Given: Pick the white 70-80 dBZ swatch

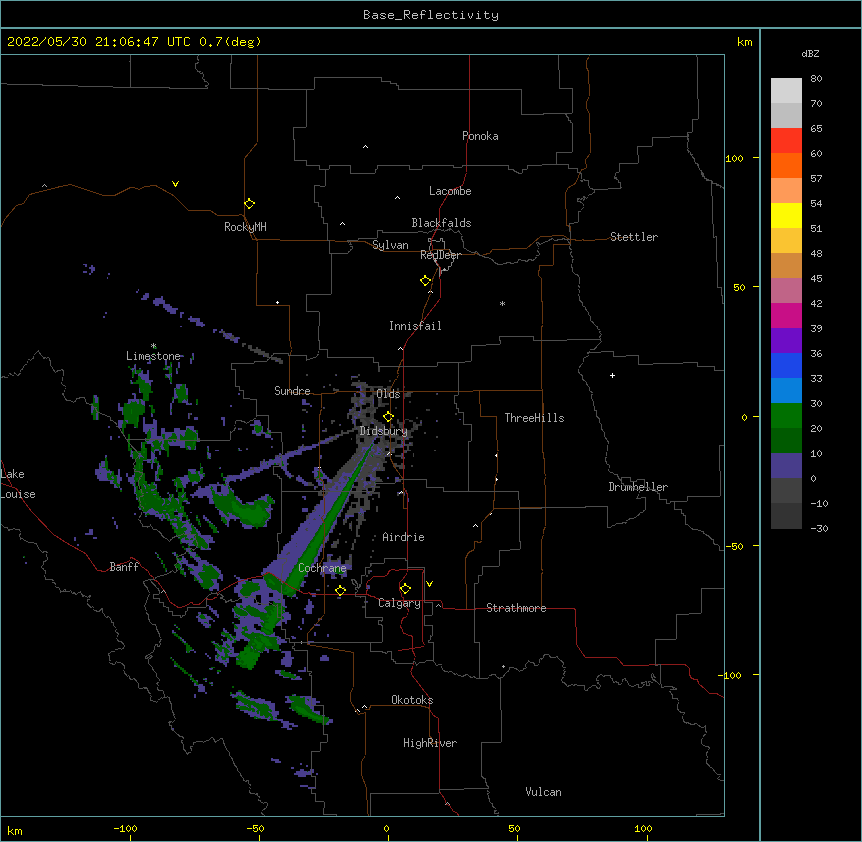Looking at the screenshot, I should click(786, 91).
